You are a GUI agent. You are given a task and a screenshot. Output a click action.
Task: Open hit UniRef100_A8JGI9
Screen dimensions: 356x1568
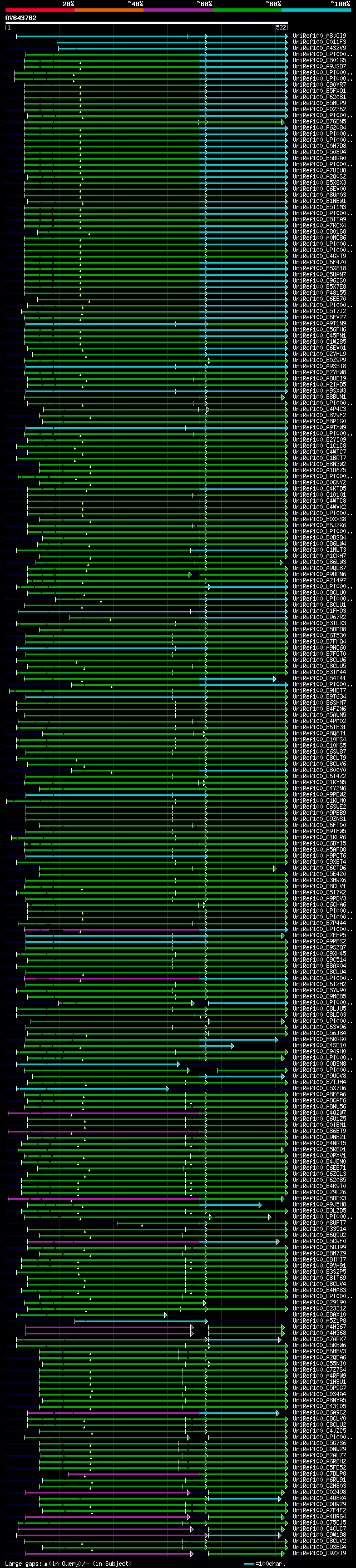pyautogui.click(x=319, y=36)
